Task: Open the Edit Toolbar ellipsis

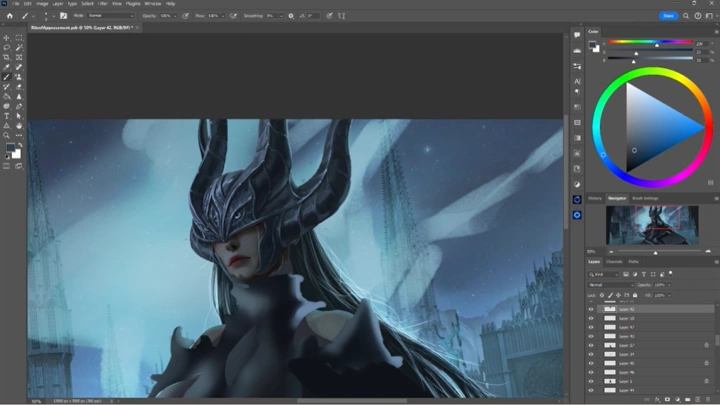Action: coord(19,135)
